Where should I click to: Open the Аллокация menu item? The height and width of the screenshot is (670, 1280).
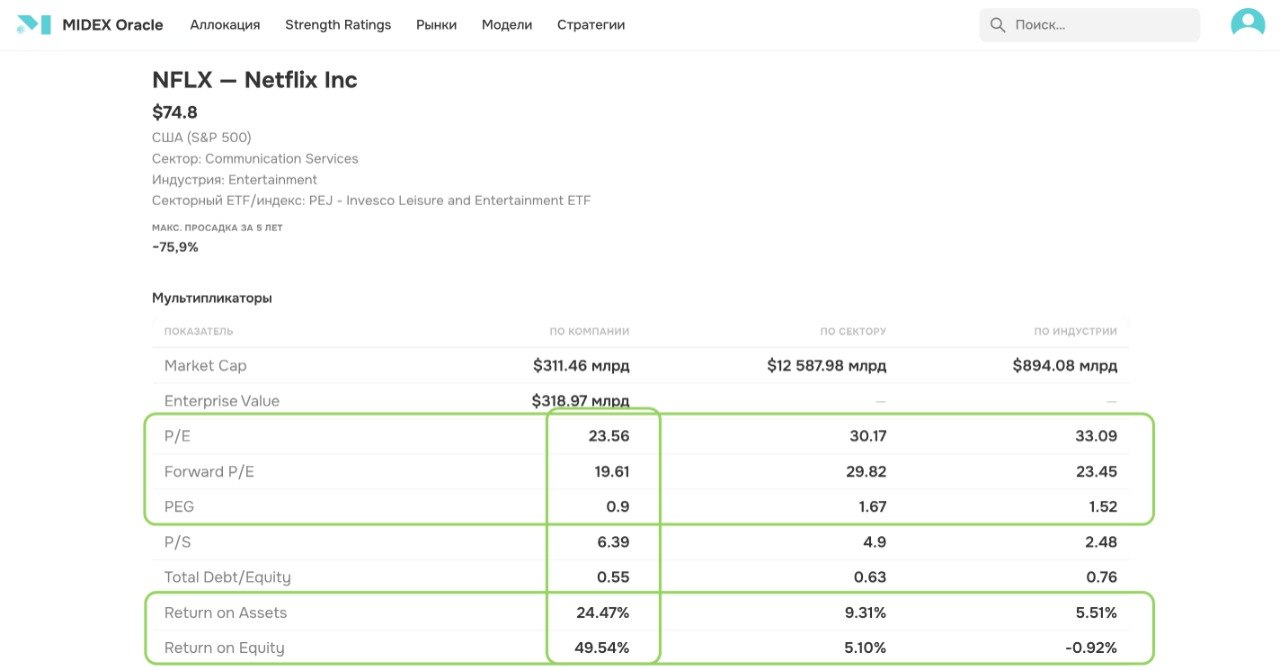pyautogui.click(x=225, y=25)
